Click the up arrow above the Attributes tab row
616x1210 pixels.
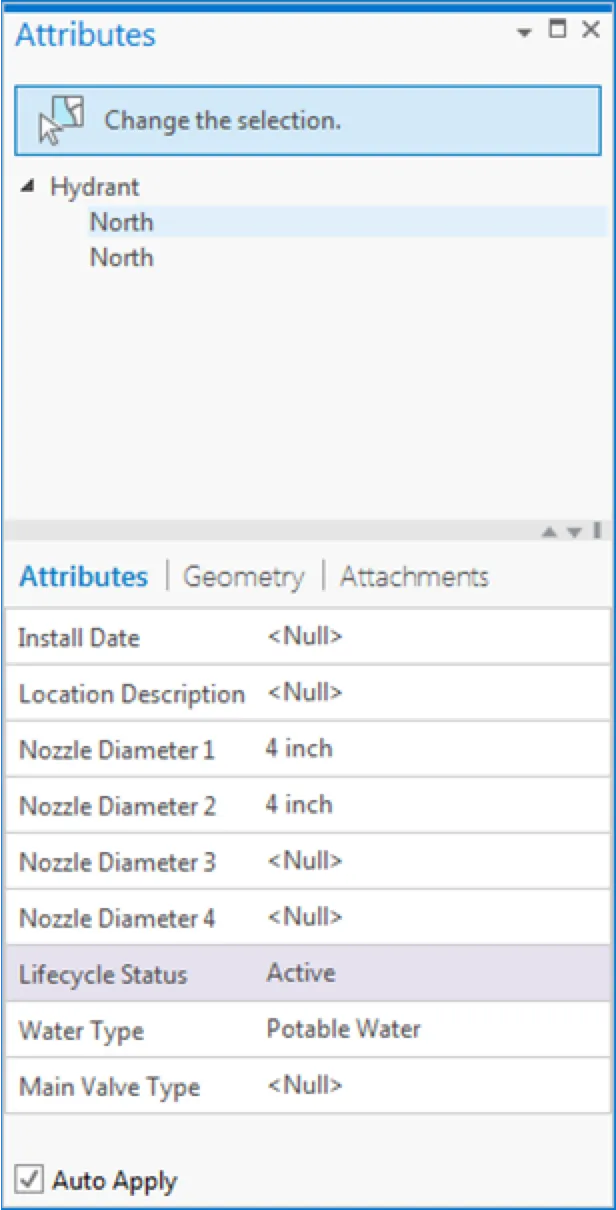[549, 531]
